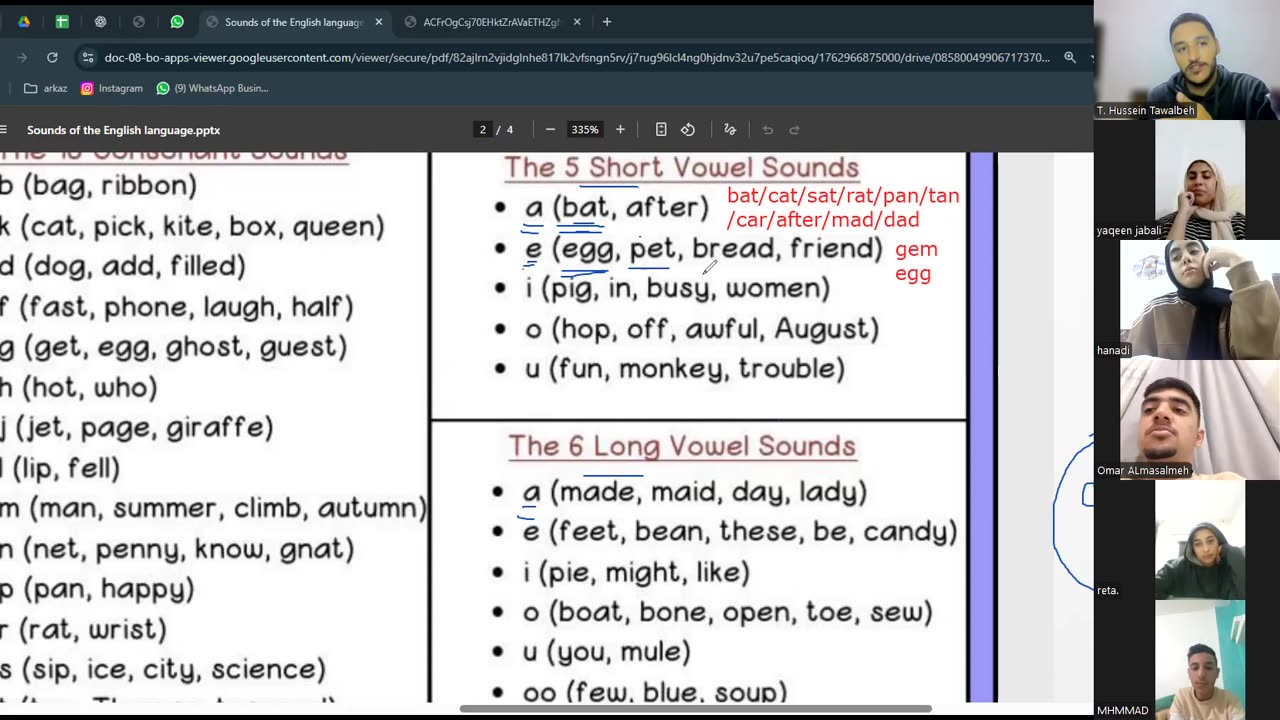Open the globe-icon pinned tab beside WhatsApp
This screenshot has height=720, width=1280.
[139, 22]
